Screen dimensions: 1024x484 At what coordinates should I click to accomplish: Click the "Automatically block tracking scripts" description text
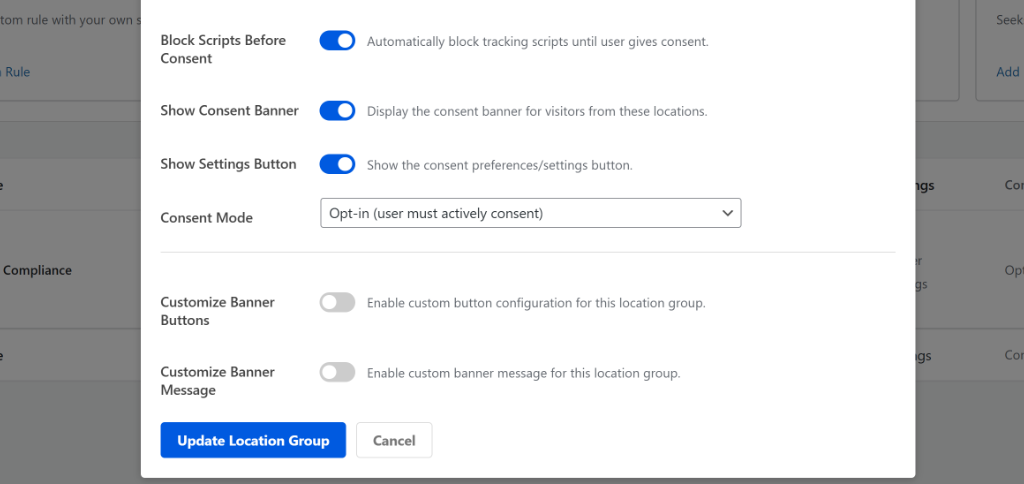(x=537, y=42)
